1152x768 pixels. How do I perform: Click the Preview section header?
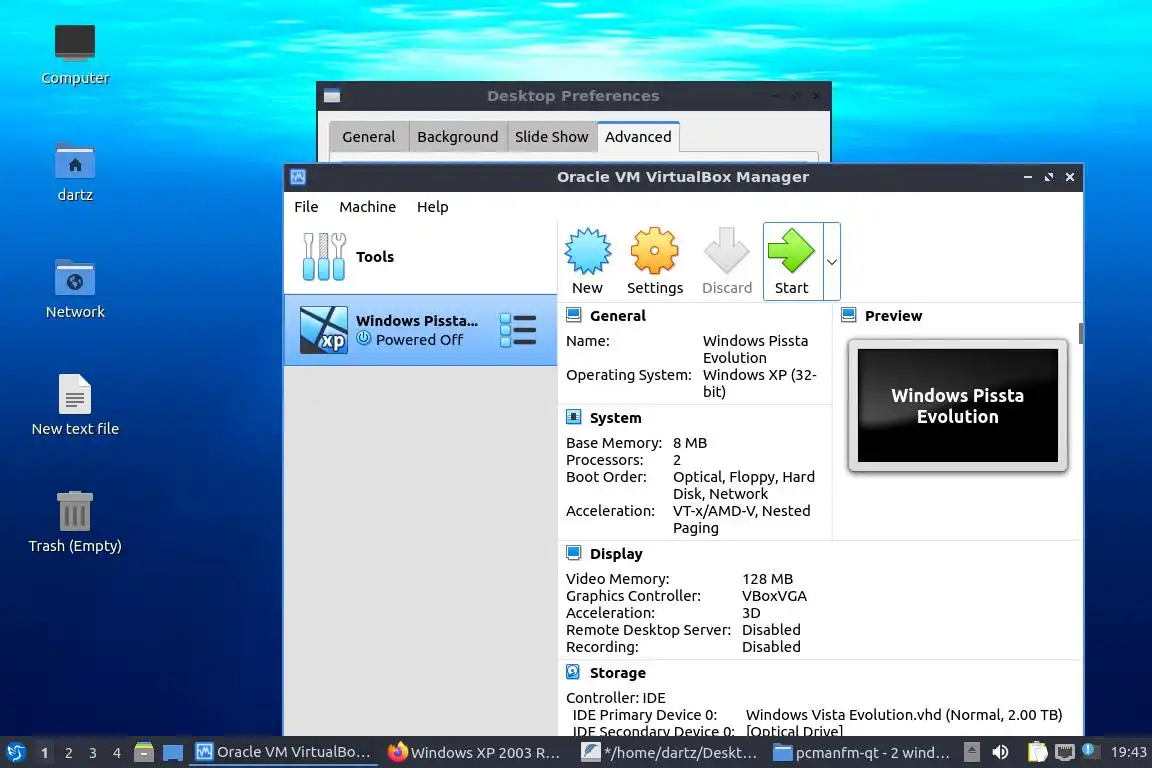pyautogui.click(x=893, y=316)
